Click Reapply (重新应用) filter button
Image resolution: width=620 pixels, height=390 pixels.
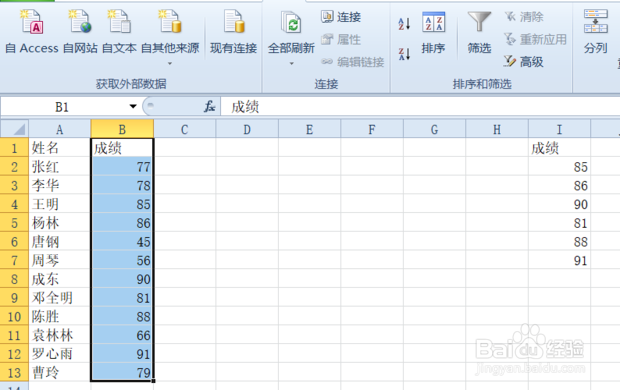[x=535, y=39]
